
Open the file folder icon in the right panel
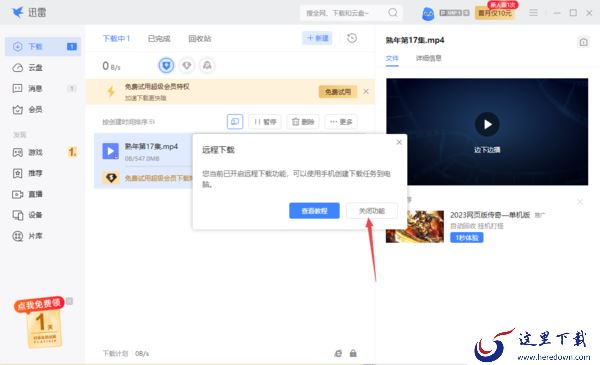coord(583,42)
